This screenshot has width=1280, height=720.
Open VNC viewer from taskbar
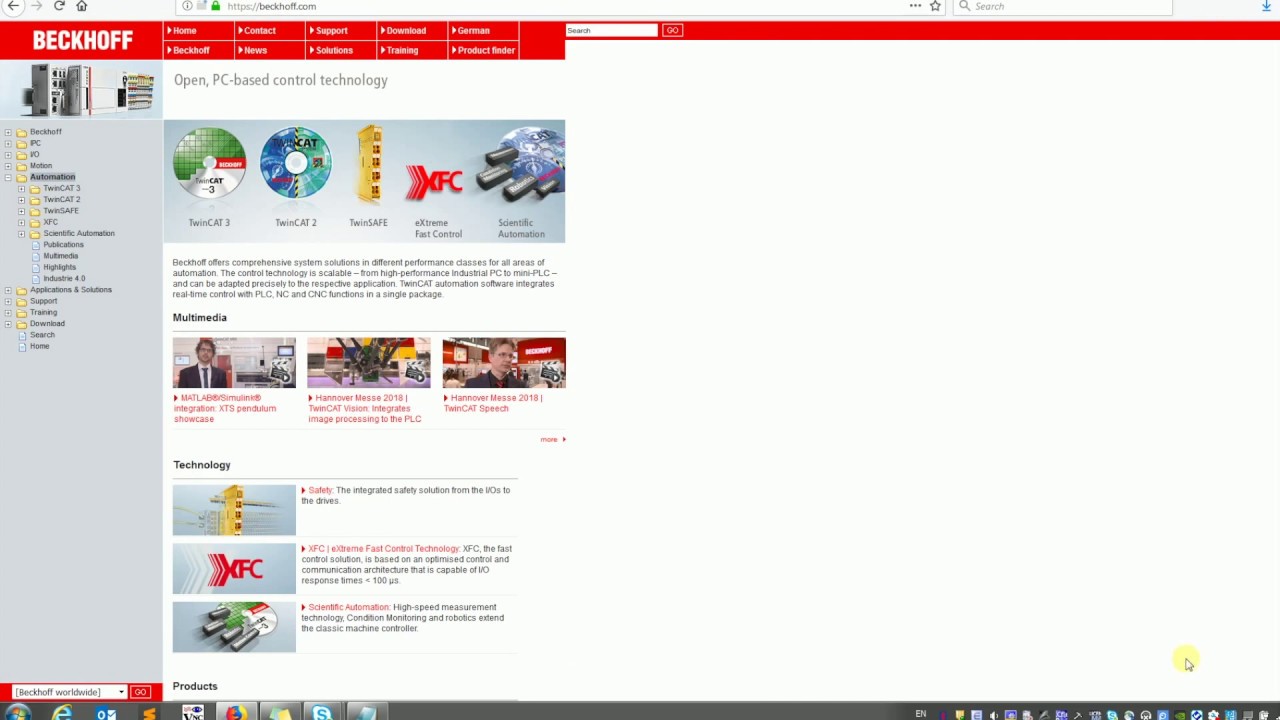tap(193, 713)
